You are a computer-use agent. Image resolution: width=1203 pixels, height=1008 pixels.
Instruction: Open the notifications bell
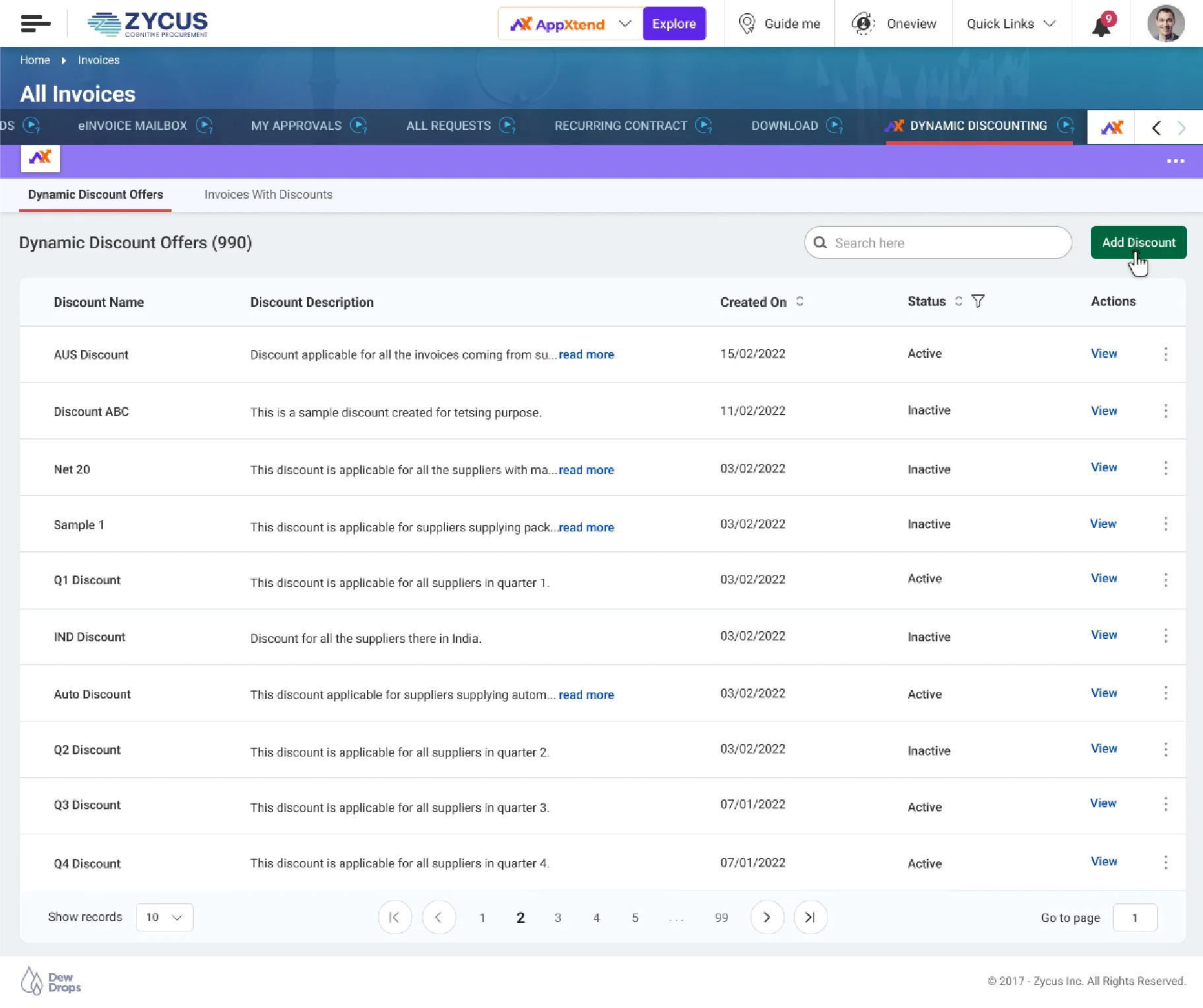coord(1101,25)
